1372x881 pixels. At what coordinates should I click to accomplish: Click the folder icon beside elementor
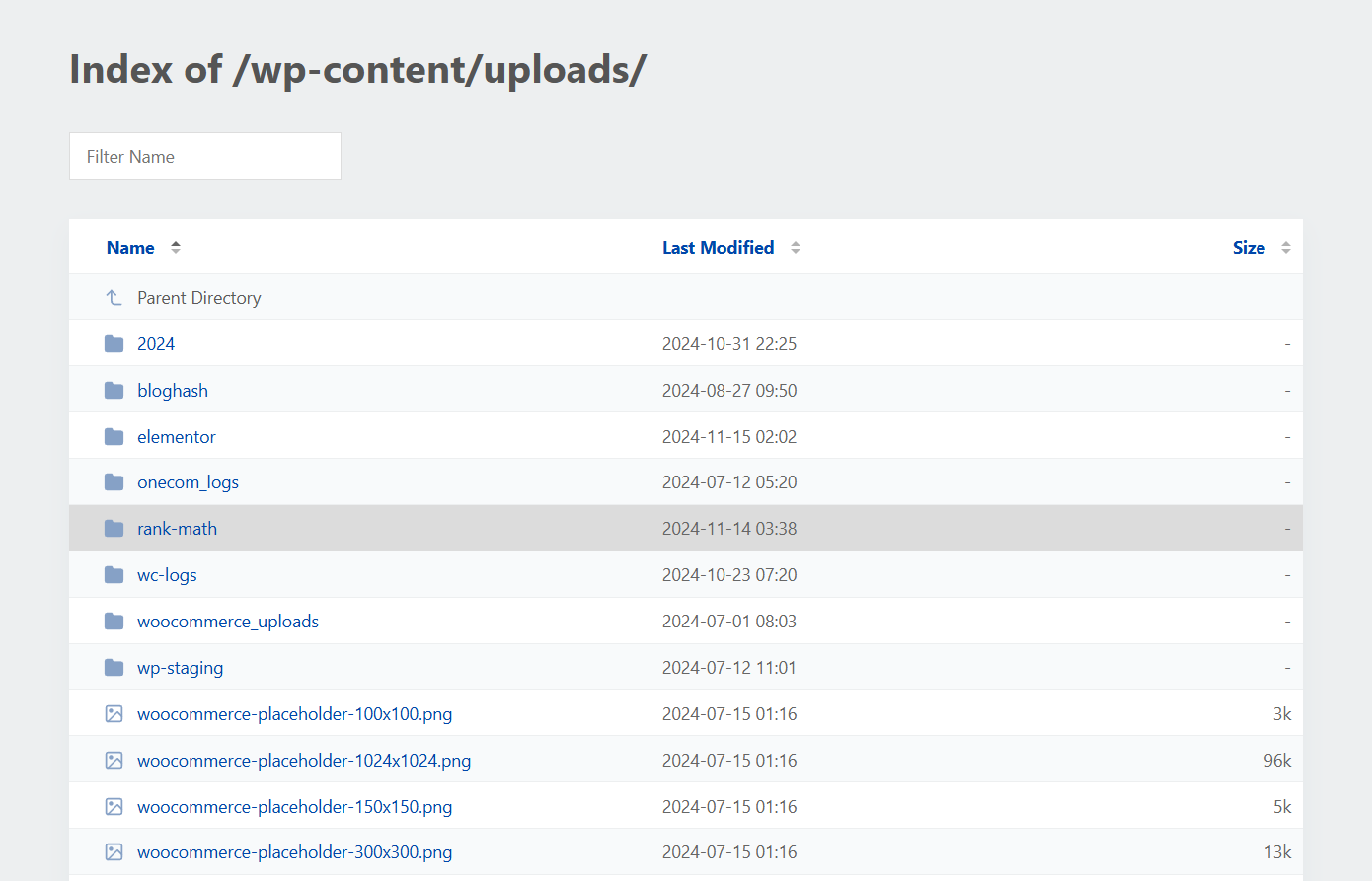coord(114,436)
